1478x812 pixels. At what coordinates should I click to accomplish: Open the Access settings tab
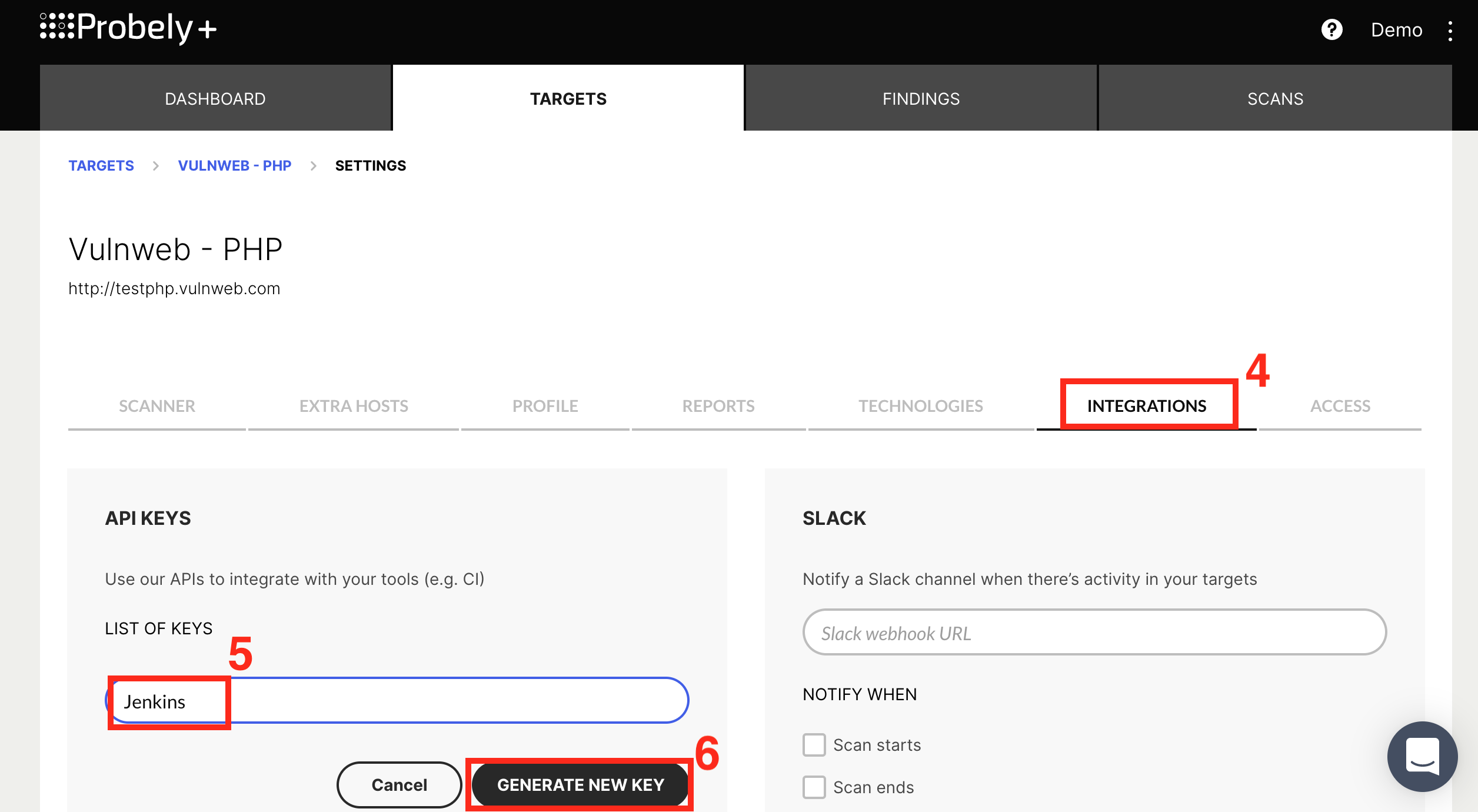tap(1340, 406)
